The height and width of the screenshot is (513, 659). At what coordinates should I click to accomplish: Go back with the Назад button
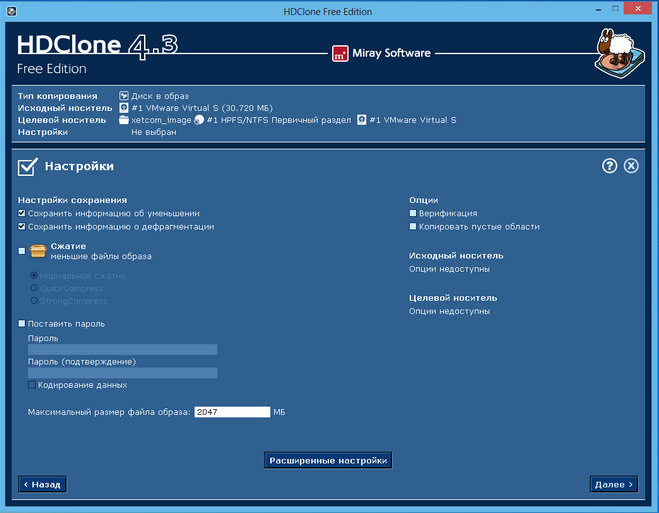(42, 484)
